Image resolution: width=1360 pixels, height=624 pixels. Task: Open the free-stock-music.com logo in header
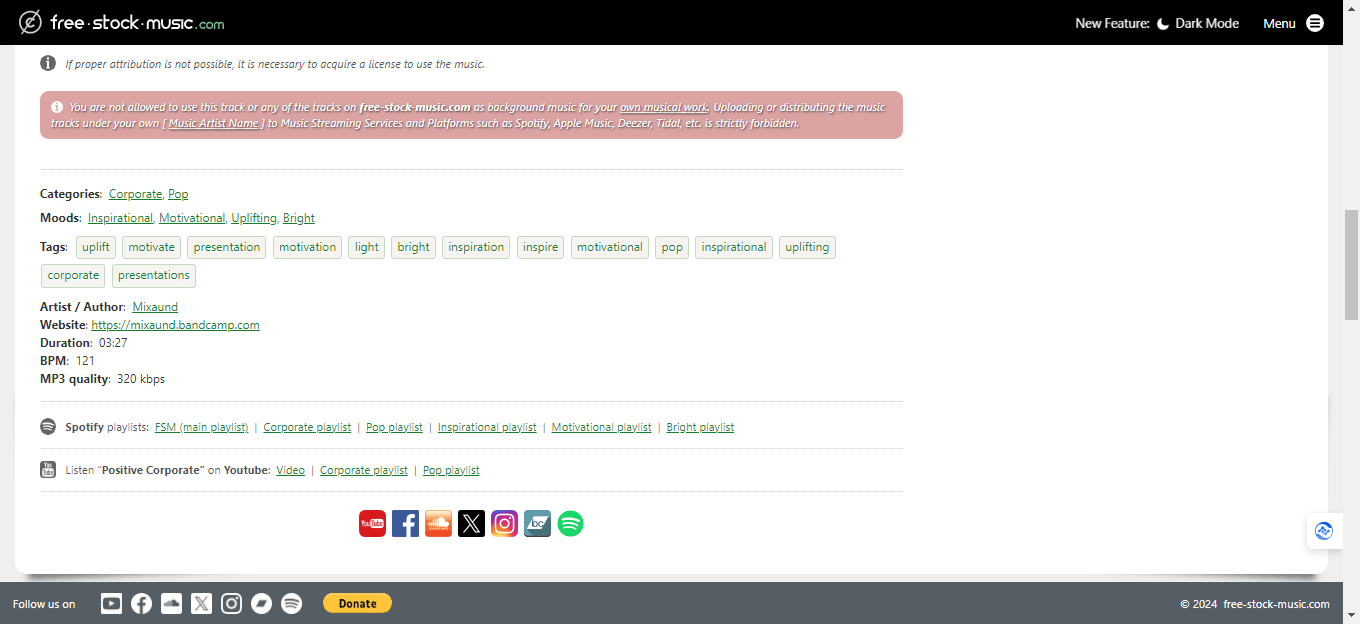tap(122, 22)
